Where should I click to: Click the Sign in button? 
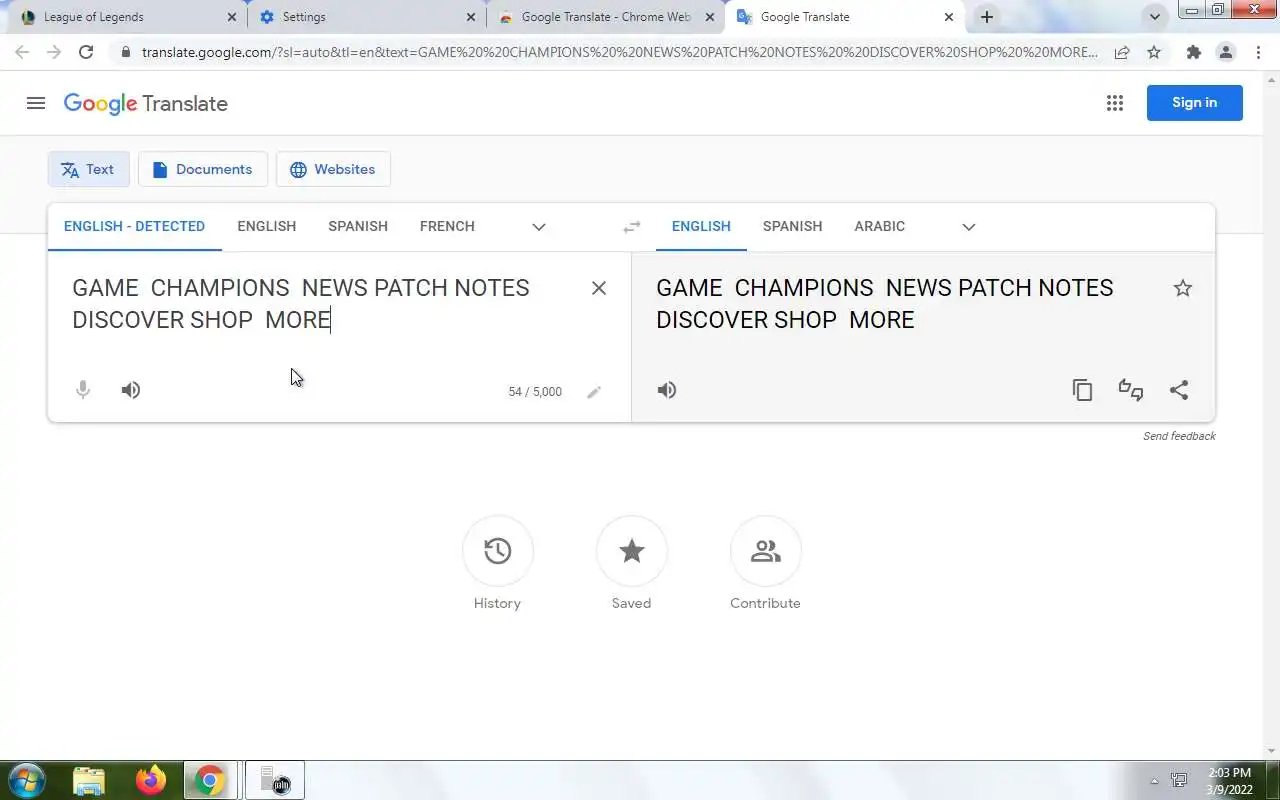pos(1195,103)
